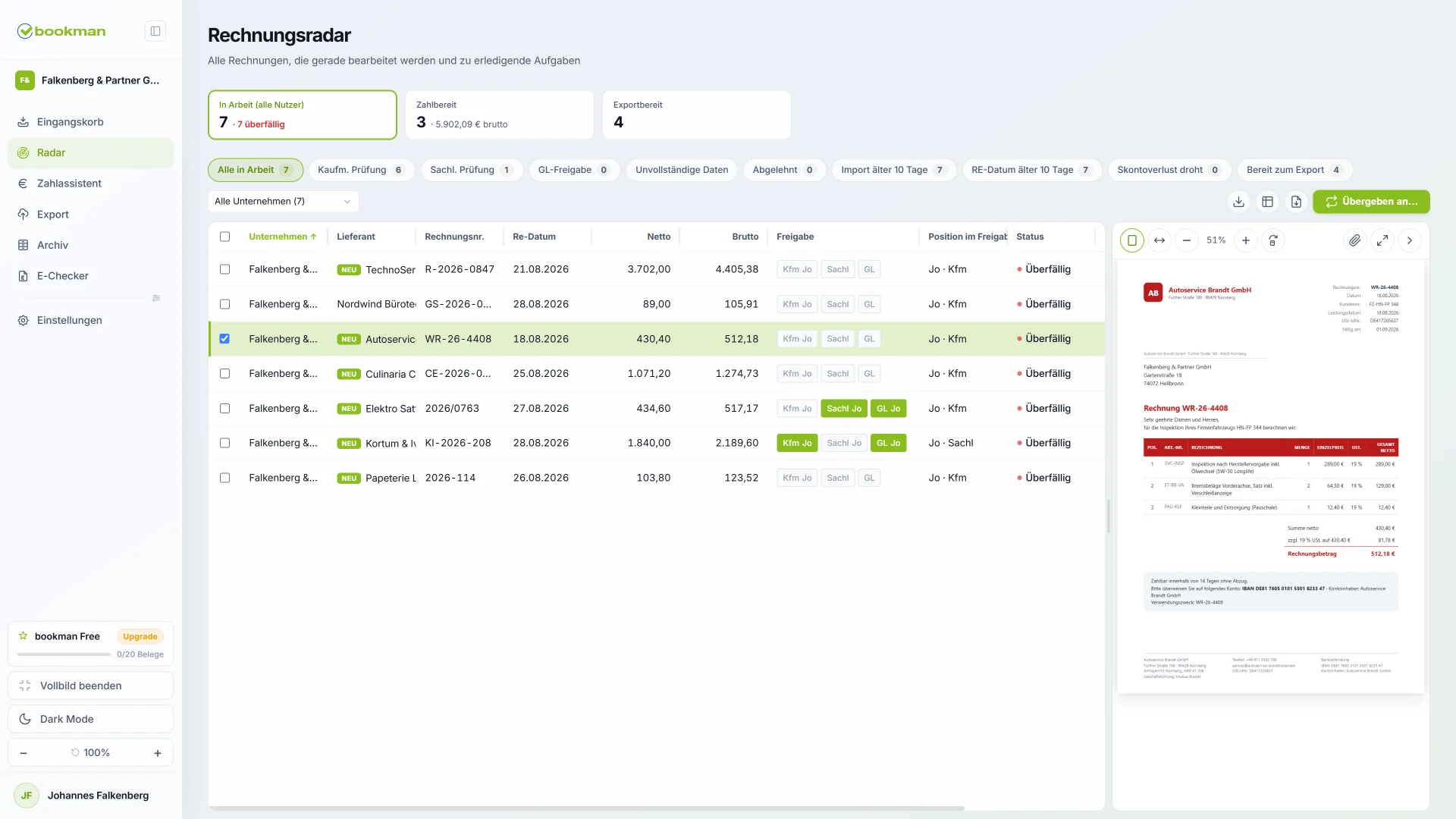Increase UI zoom with the plus stepper

[x=158, y=753]
